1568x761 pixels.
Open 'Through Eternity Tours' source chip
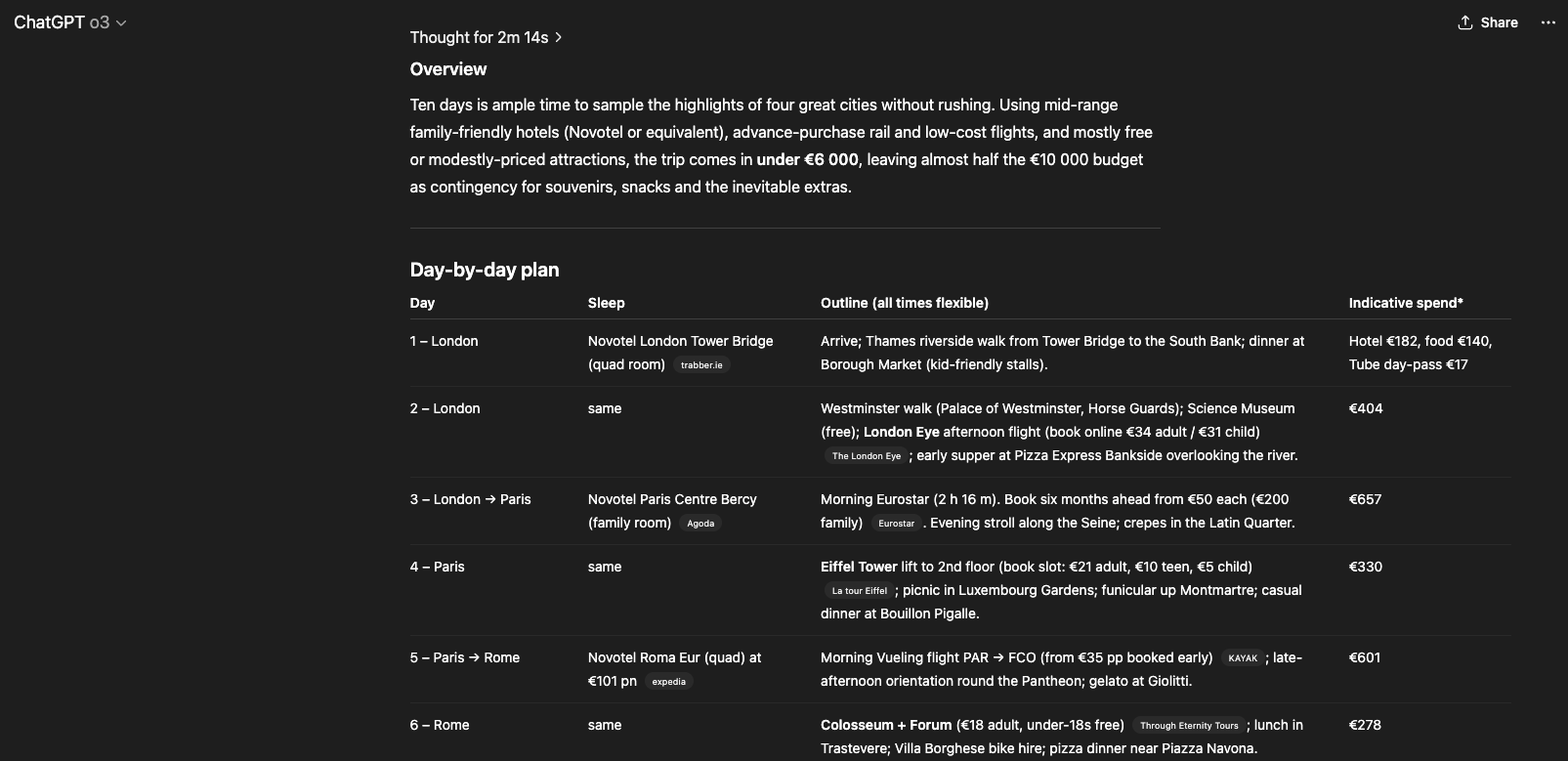click(x=1189, y=726)
